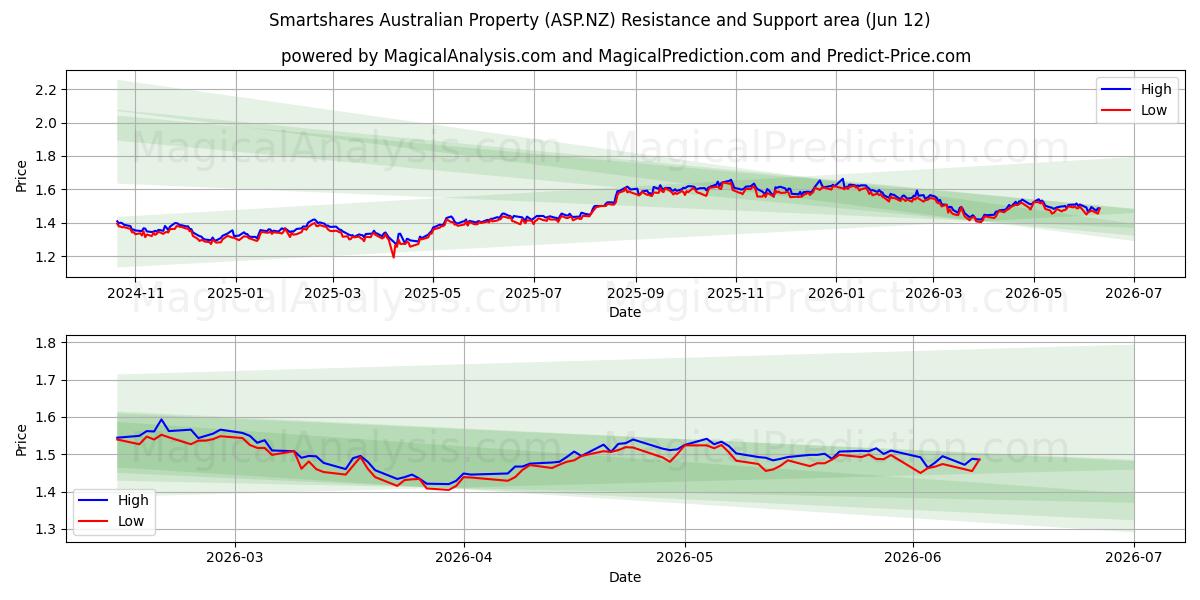Click the '2026-05' tick label on top chart
The height and width of the screenshot is (600, 1200).
pyautogui.click(x=1033, y=294)
